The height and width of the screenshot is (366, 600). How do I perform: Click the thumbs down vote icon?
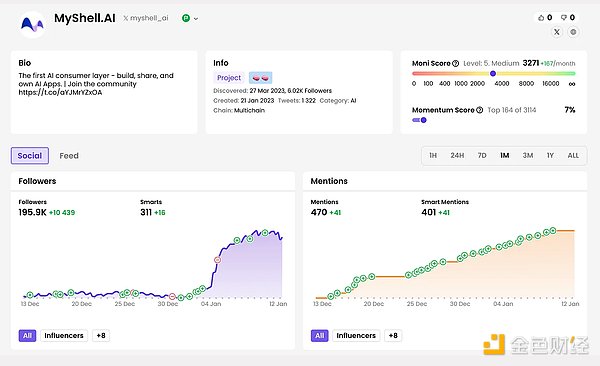click(564, 18)
